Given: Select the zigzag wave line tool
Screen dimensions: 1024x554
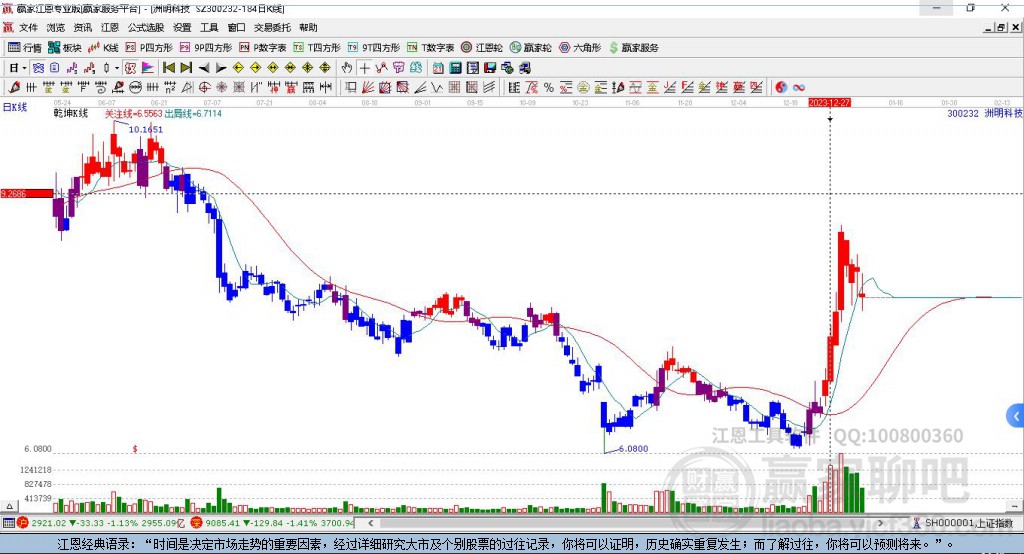Looking at the screenshot, I should 436,87.
